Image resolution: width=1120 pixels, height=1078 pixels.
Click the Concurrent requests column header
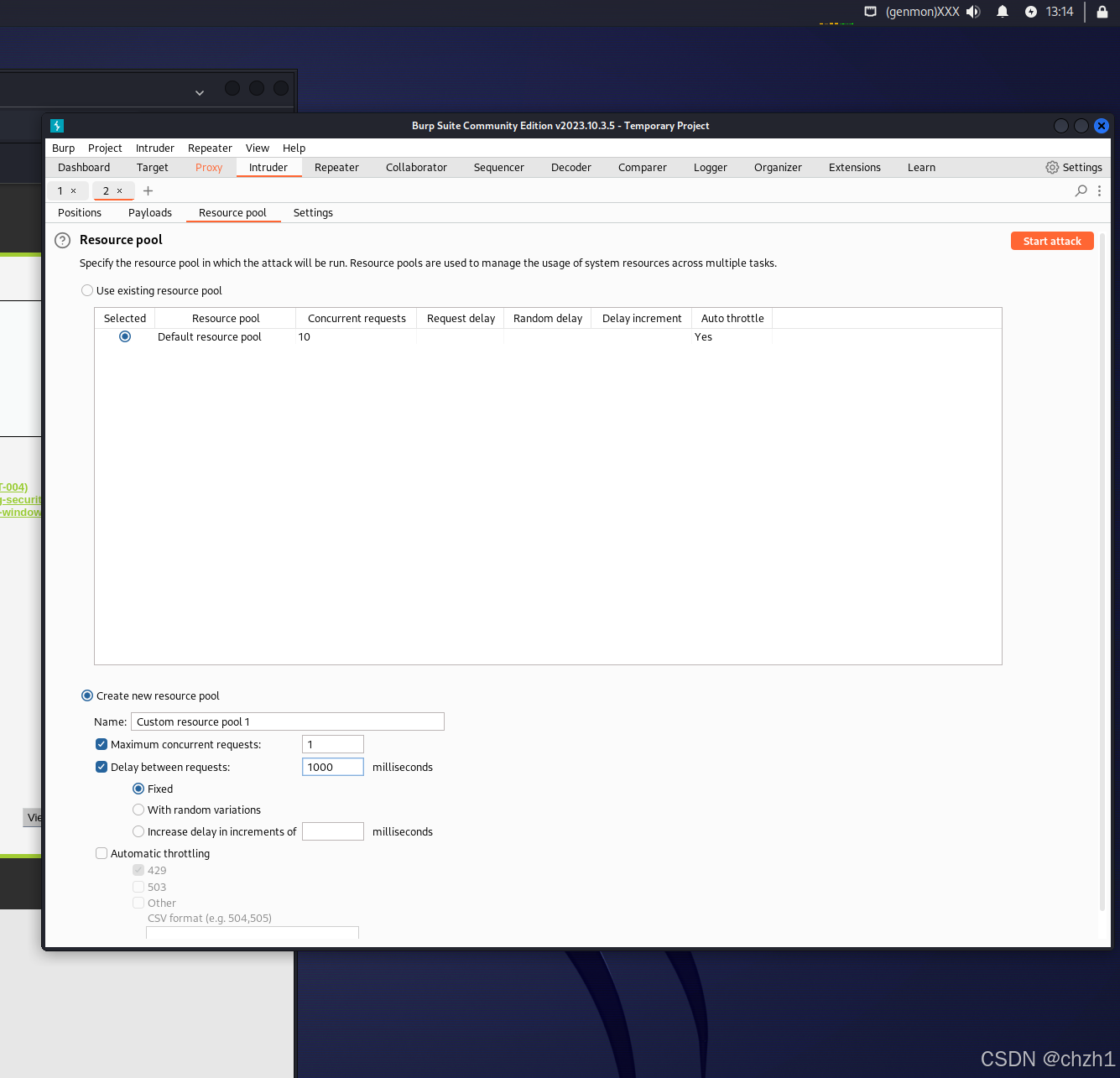(x=357, y=319)
